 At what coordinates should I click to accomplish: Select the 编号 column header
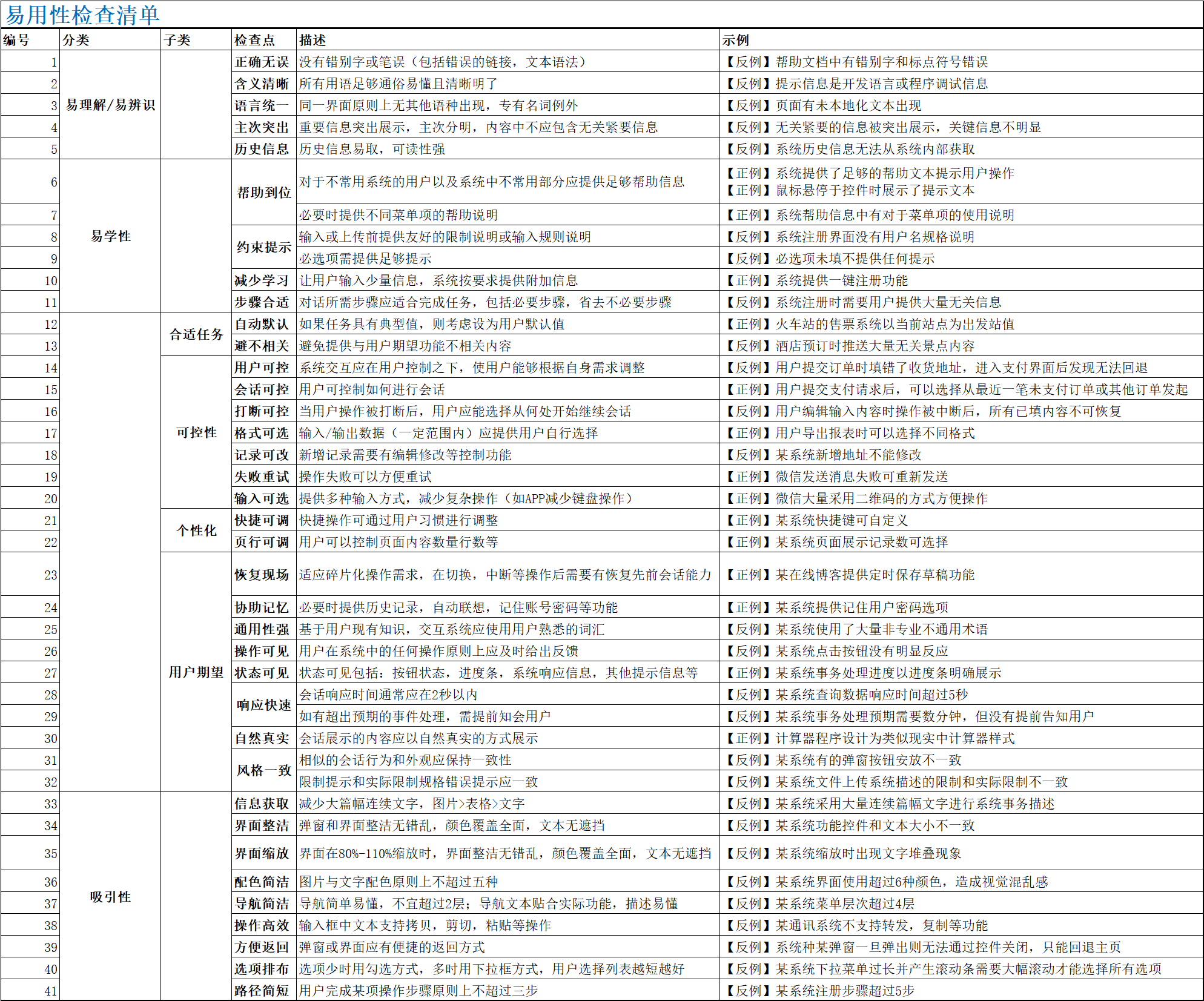(17, 40)
